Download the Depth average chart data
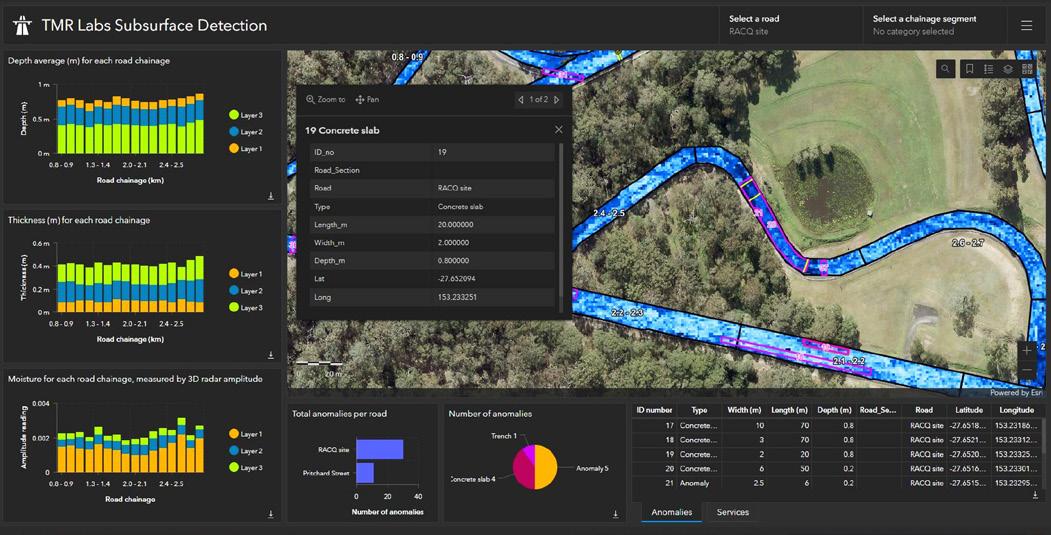 [x=271, y=196]
